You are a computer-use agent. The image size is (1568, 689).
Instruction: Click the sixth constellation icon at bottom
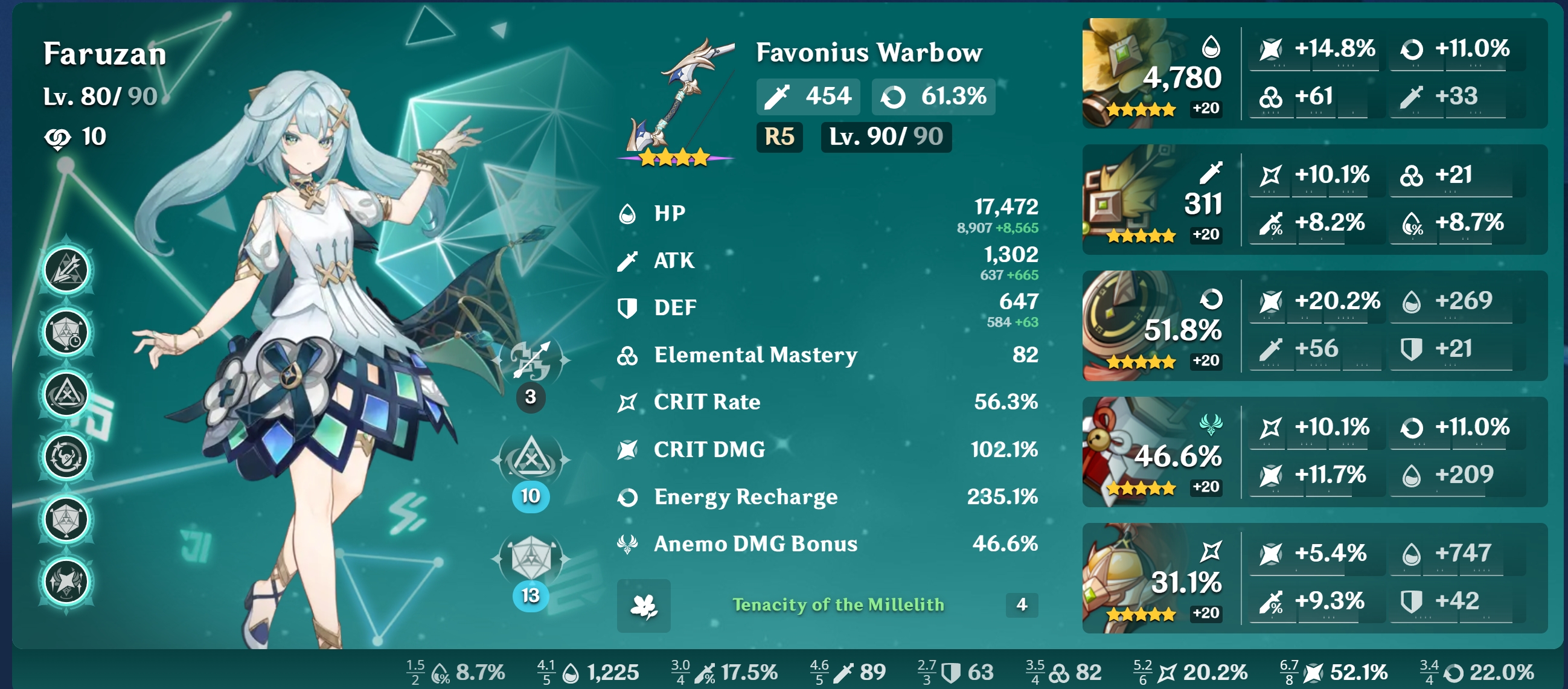pyautogui.click(x=66, y=582)
